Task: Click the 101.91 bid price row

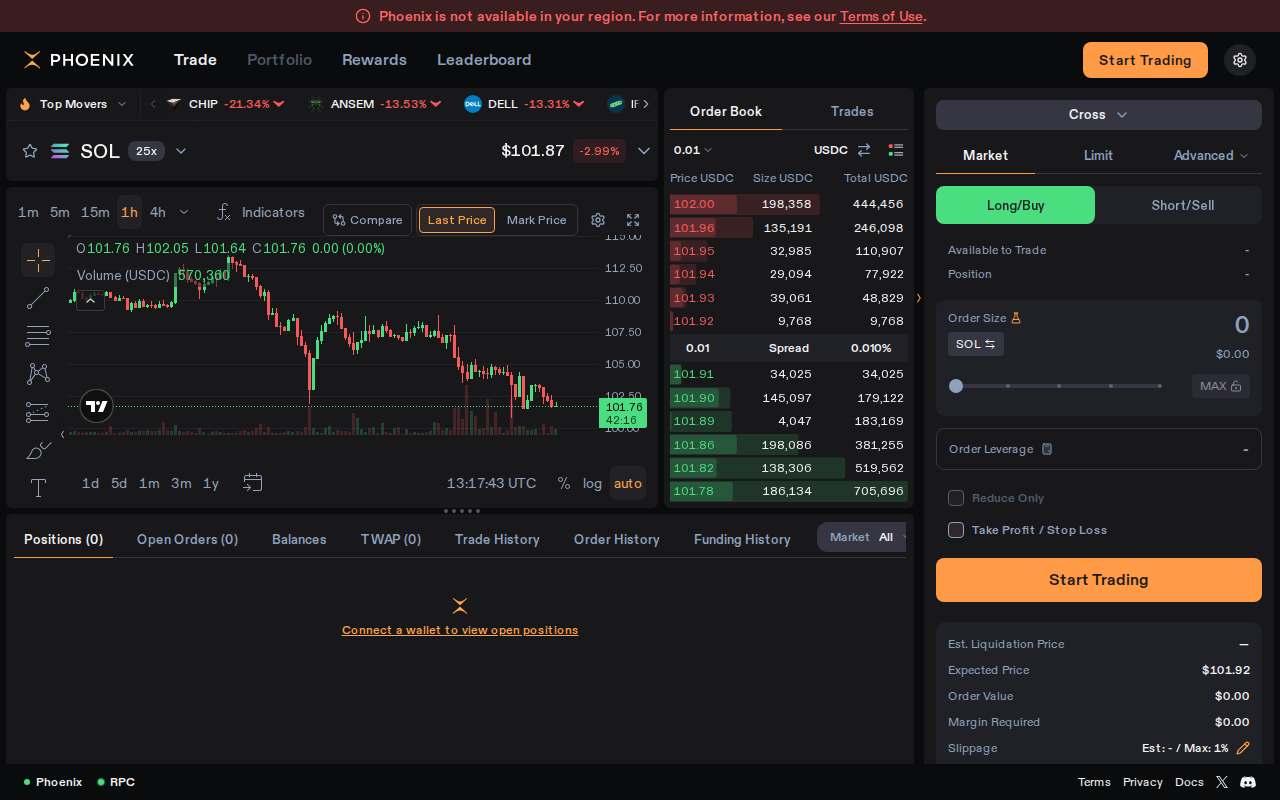Action: [x=788, y=374]
